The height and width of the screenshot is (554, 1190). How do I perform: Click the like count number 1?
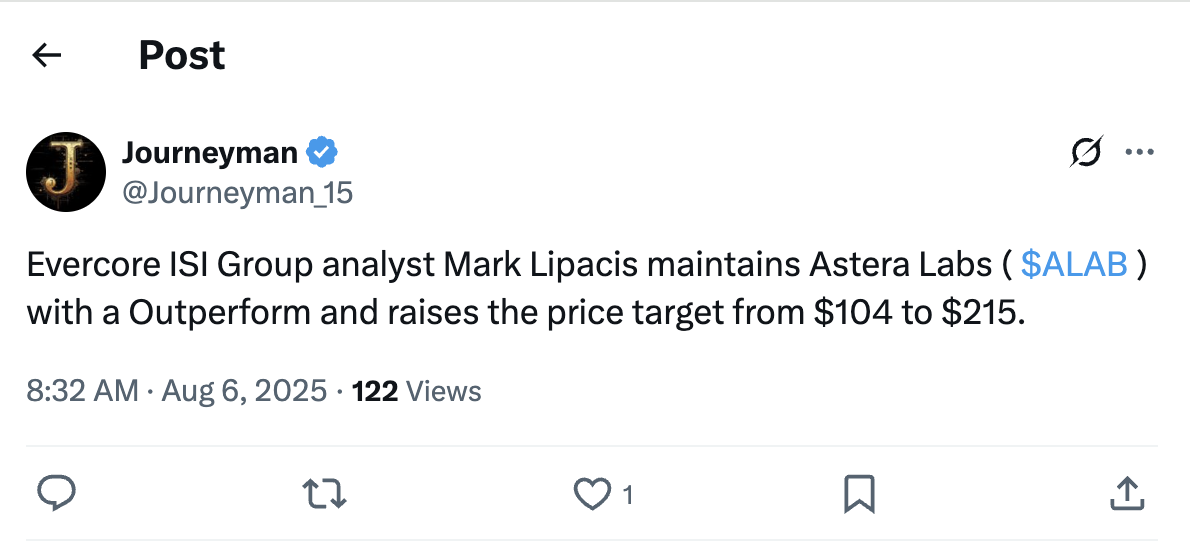click(x=627, y=494)
